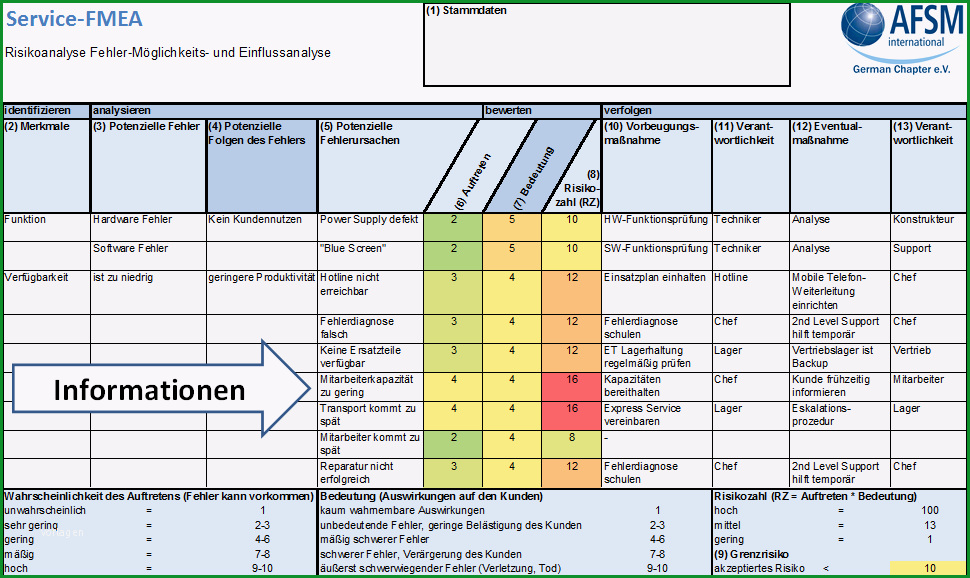The height and width of the screenshot is (578, 970).
Task: Select the Vertrieb responsibility cell
Action: click(x=929, y=358)
